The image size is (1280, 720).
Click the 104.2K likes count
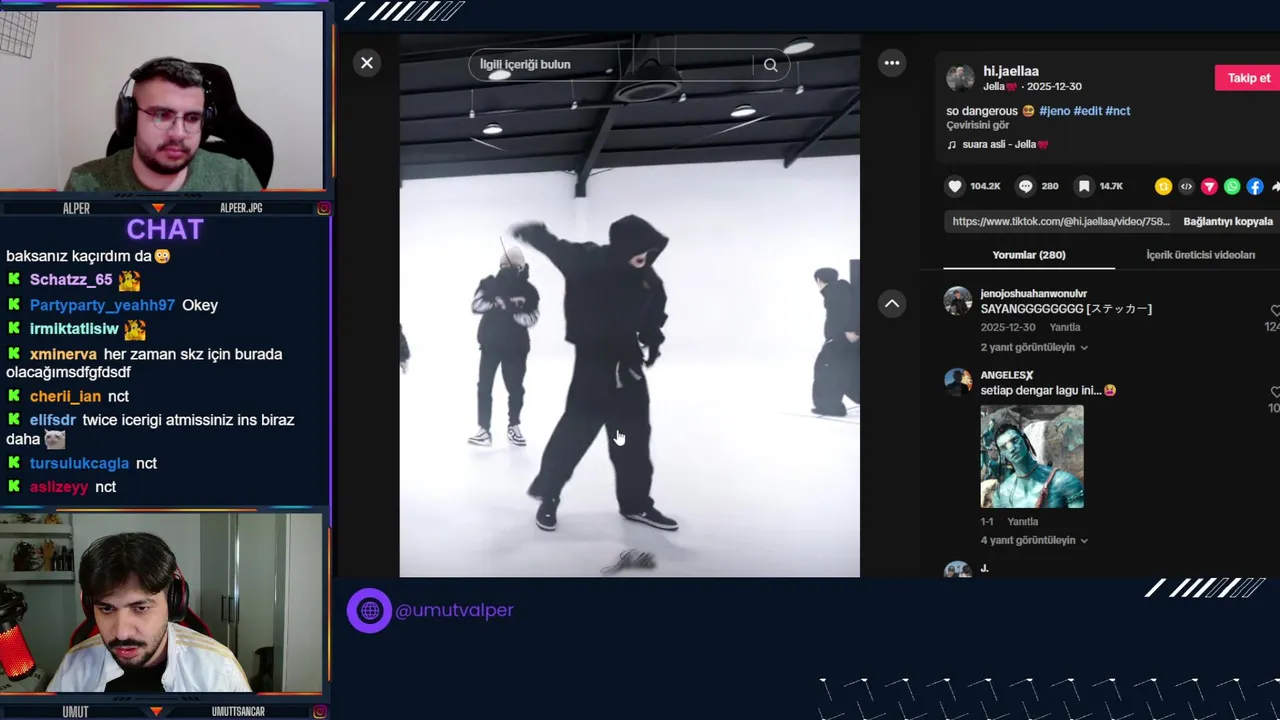985,186
